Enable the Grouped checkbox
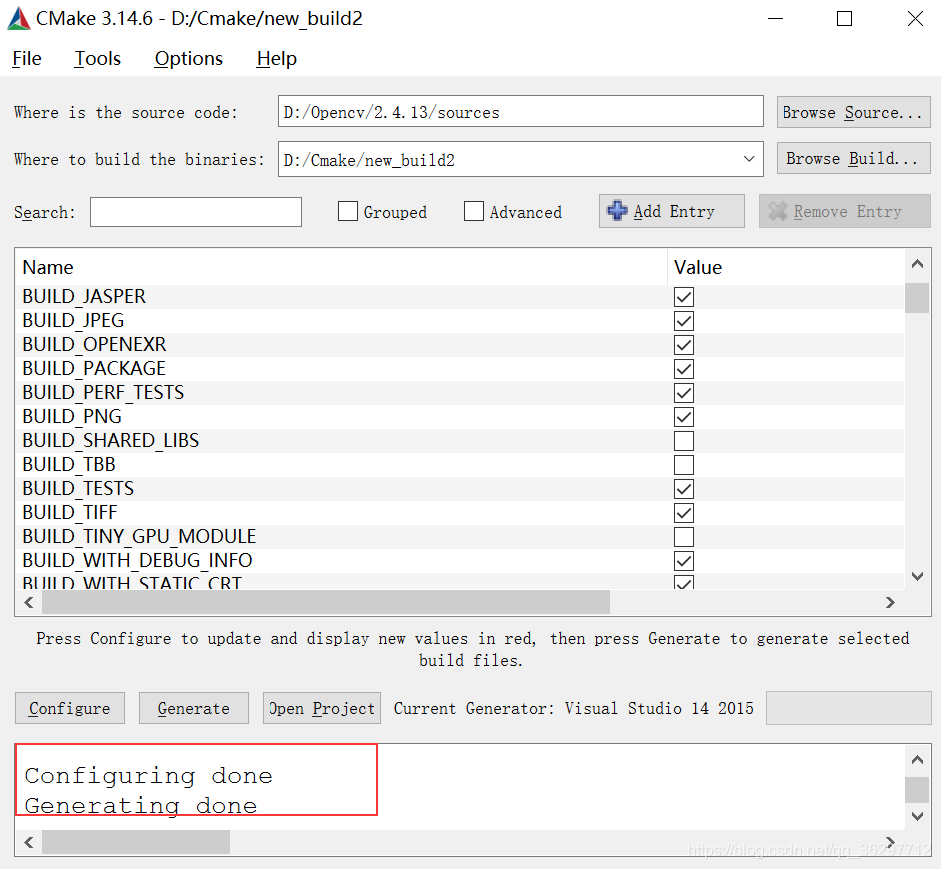 click(347, 211)
